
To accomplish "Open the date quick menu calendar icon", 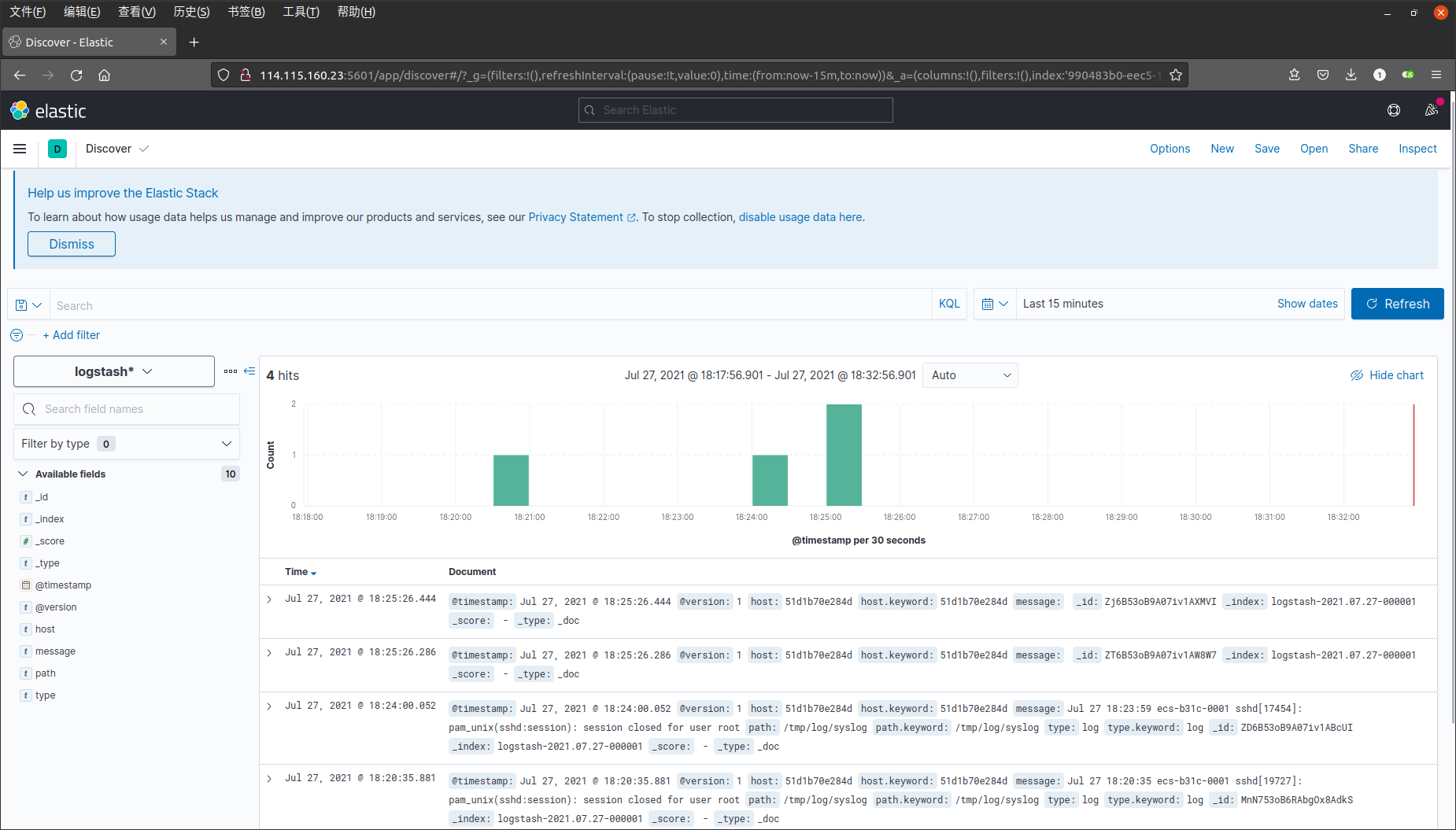I will coord(995,304).
